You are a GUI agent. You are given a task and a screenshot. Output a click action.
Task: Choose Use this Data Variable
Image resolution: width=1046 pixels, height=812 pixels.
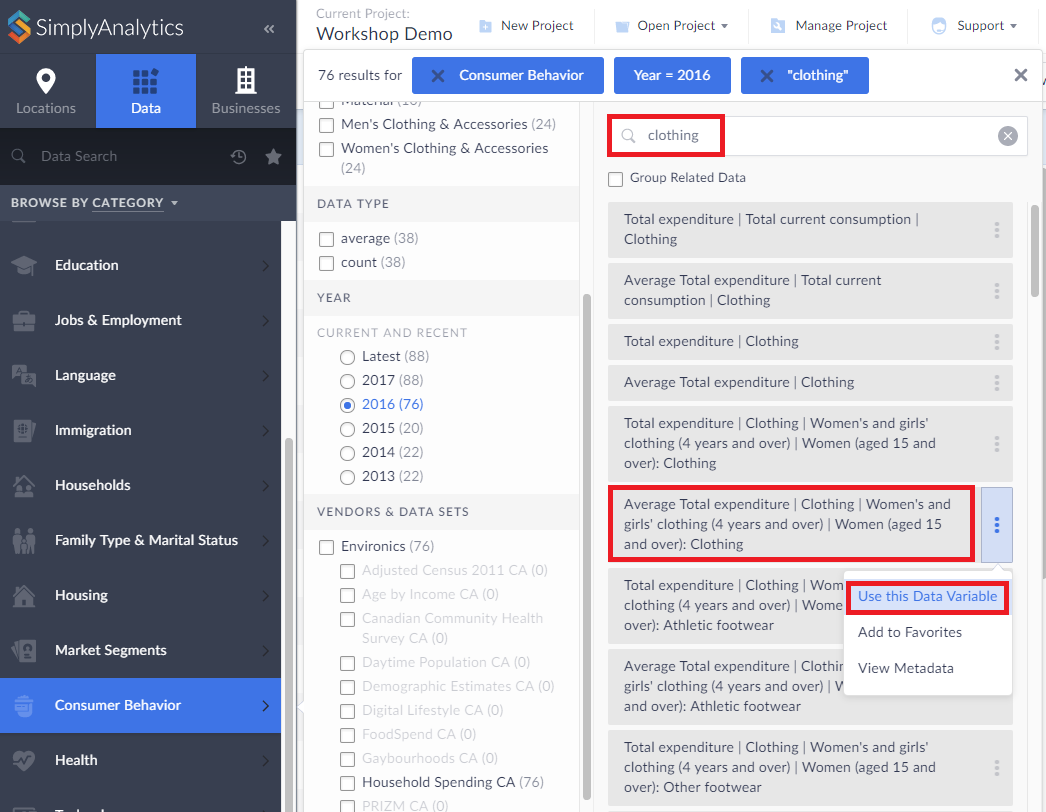point(927,597)
